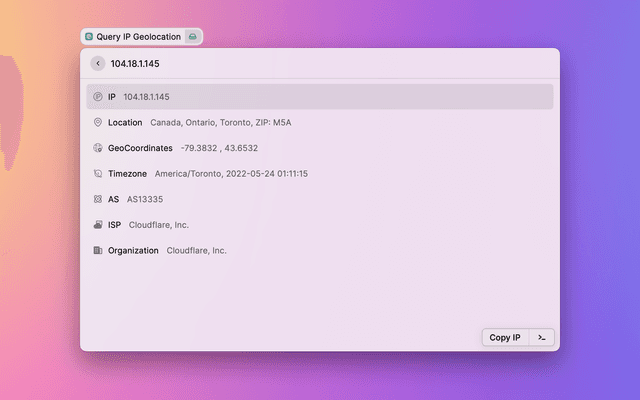Select the Location Canada, Ontario, Toronto row

click(320, 123)
